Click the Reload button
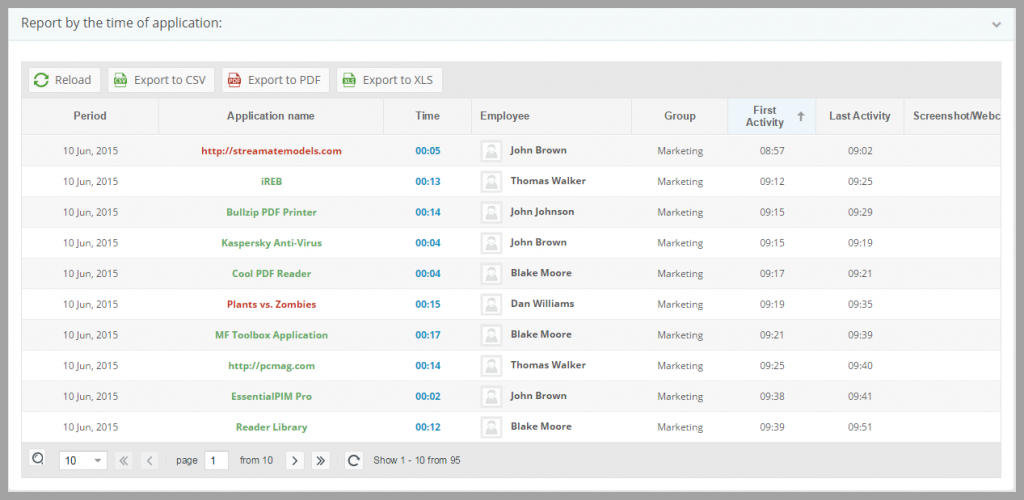 coord(64,80)
